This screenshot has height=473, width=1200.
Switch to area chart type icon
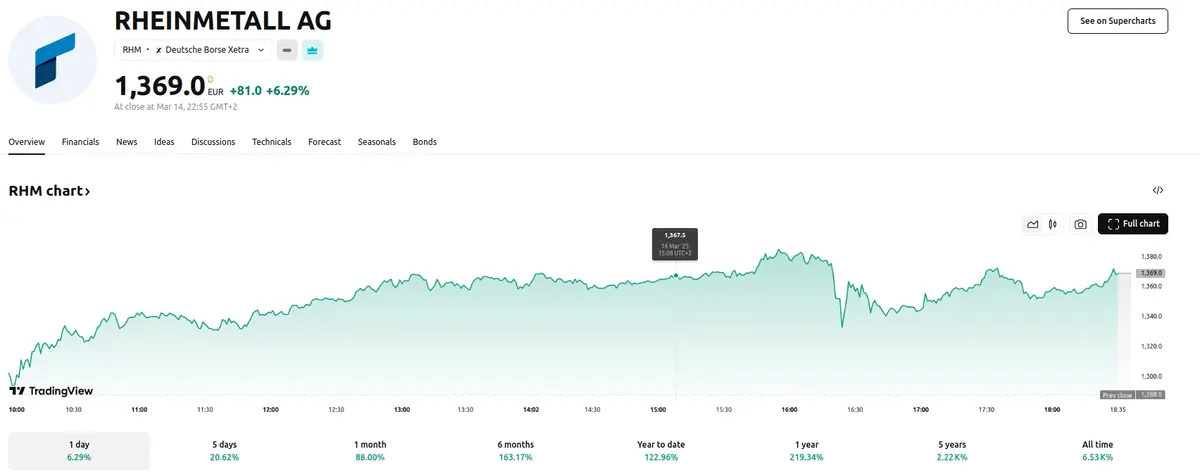1033,224
